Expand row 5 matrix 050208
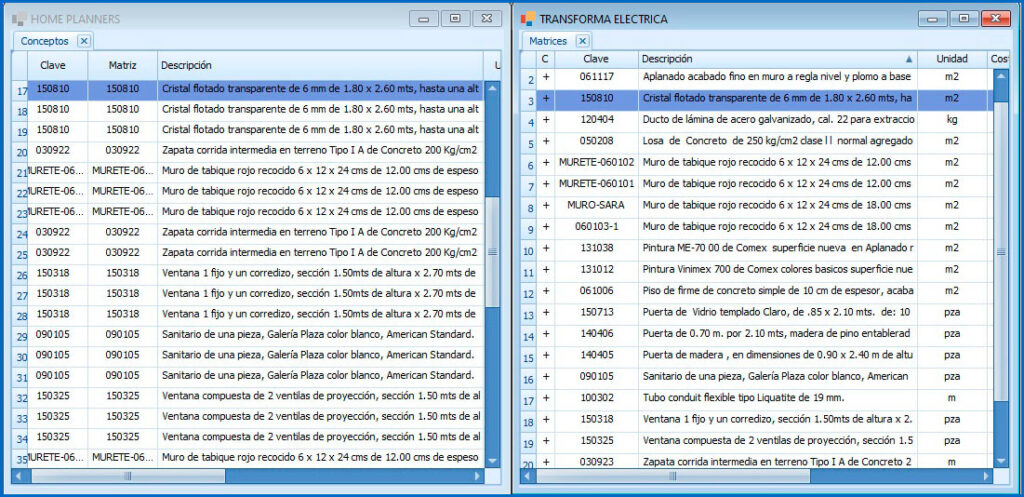Image resolution: width=1024 pixels, height=497 pixels. 545,141
